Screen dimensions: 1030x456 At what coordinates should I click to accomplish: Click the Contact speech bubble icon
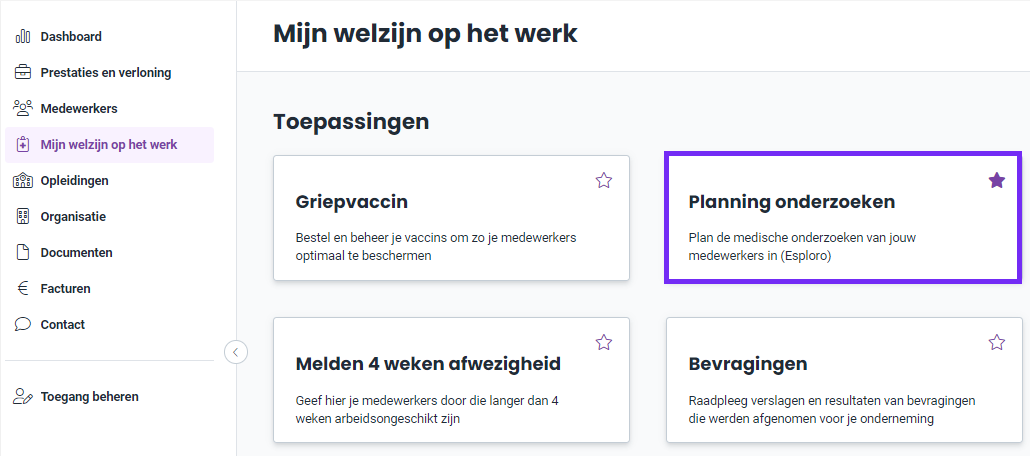[23, 325]
